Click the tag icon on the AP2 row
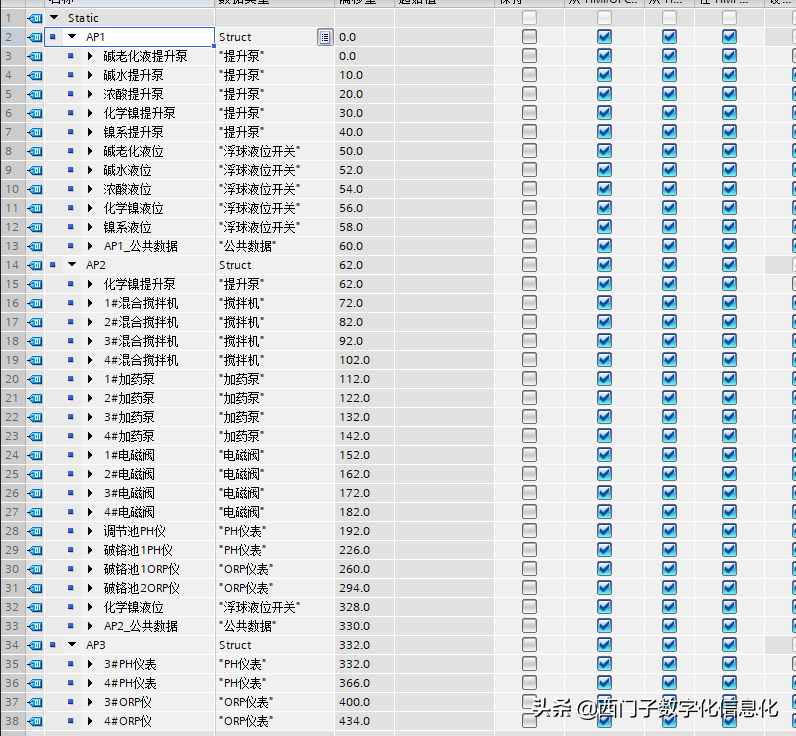The height and width of the screenshot is (736, 796). [x=36, y=265]
